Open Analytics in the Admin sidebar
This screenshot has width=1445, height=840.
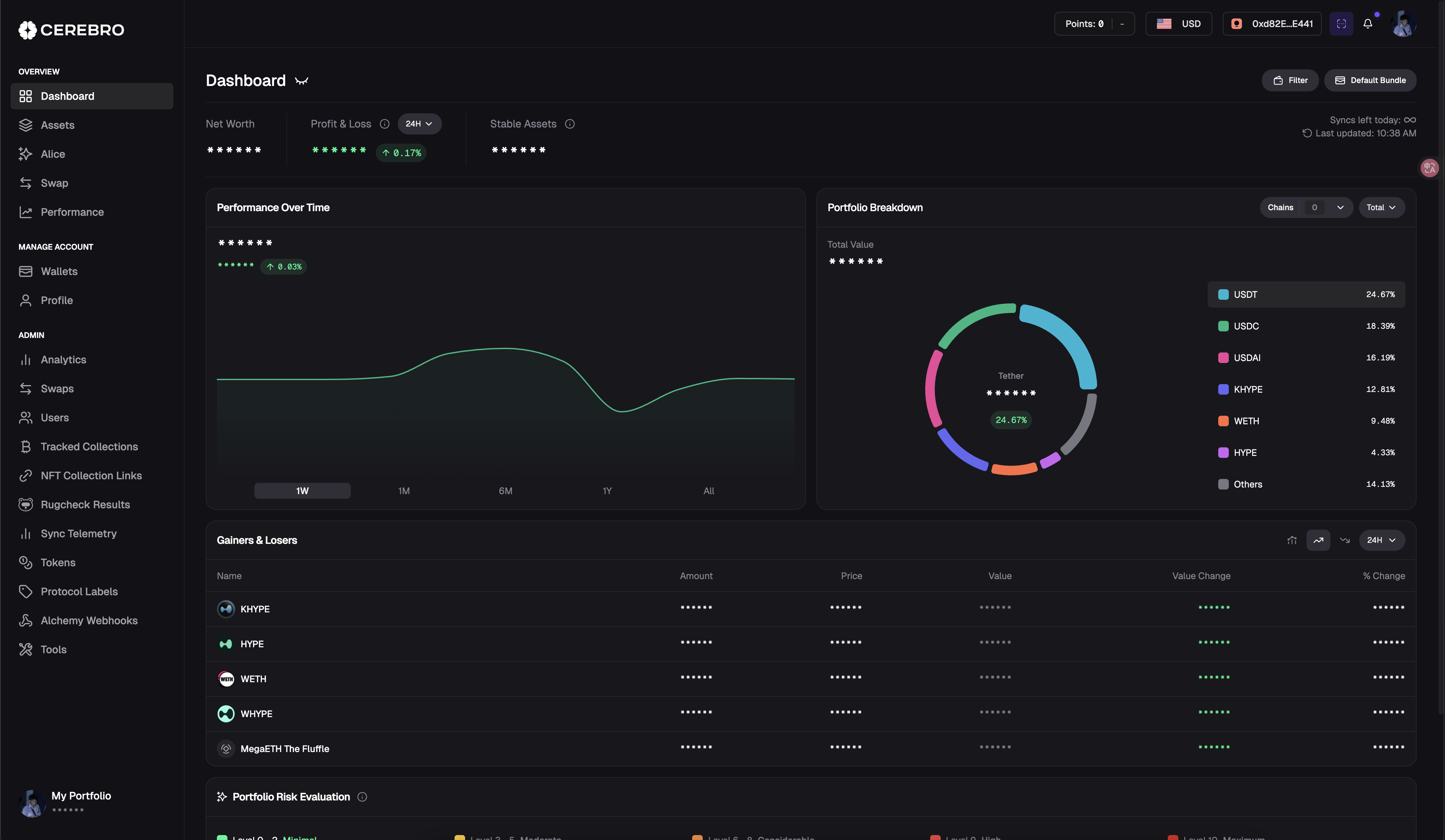pyautogui.click(x=64, y=359)
